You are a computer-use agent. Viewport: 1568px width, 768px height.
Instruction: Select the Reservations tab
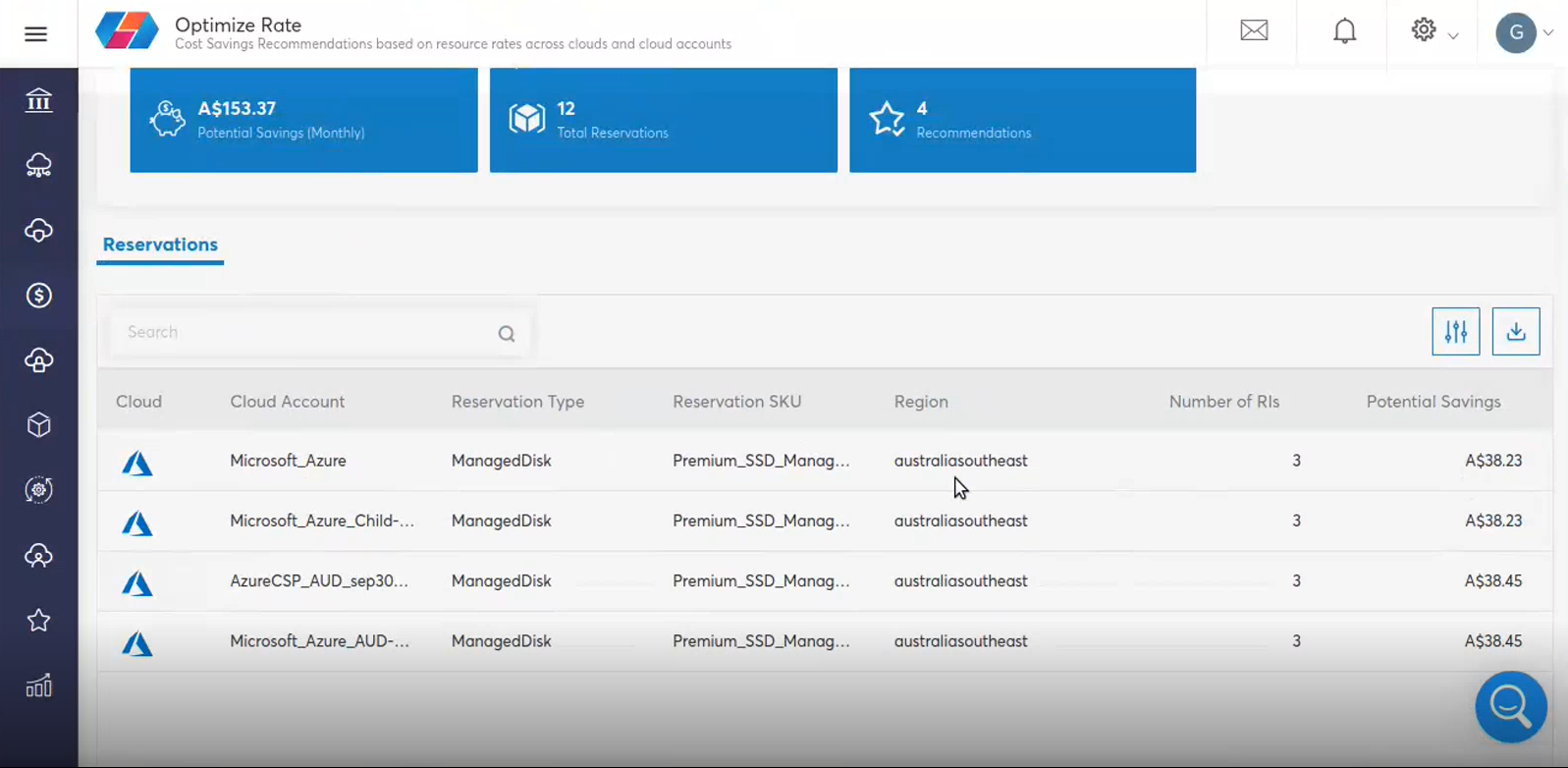(160, 245)
